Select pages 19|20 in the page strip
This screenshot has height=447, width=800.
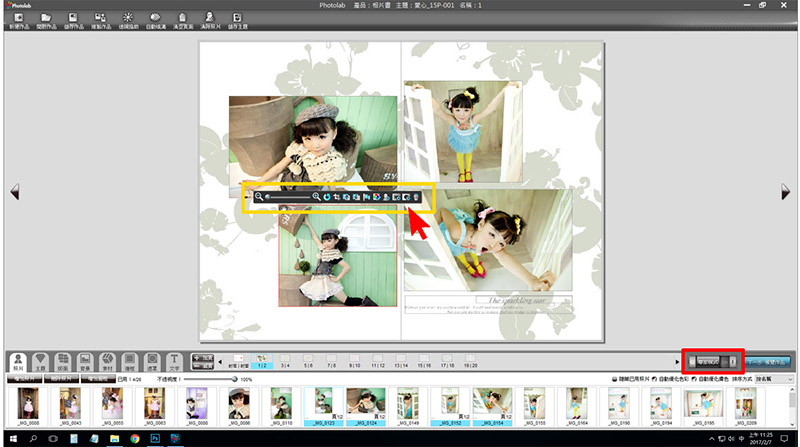click(470, 361)
